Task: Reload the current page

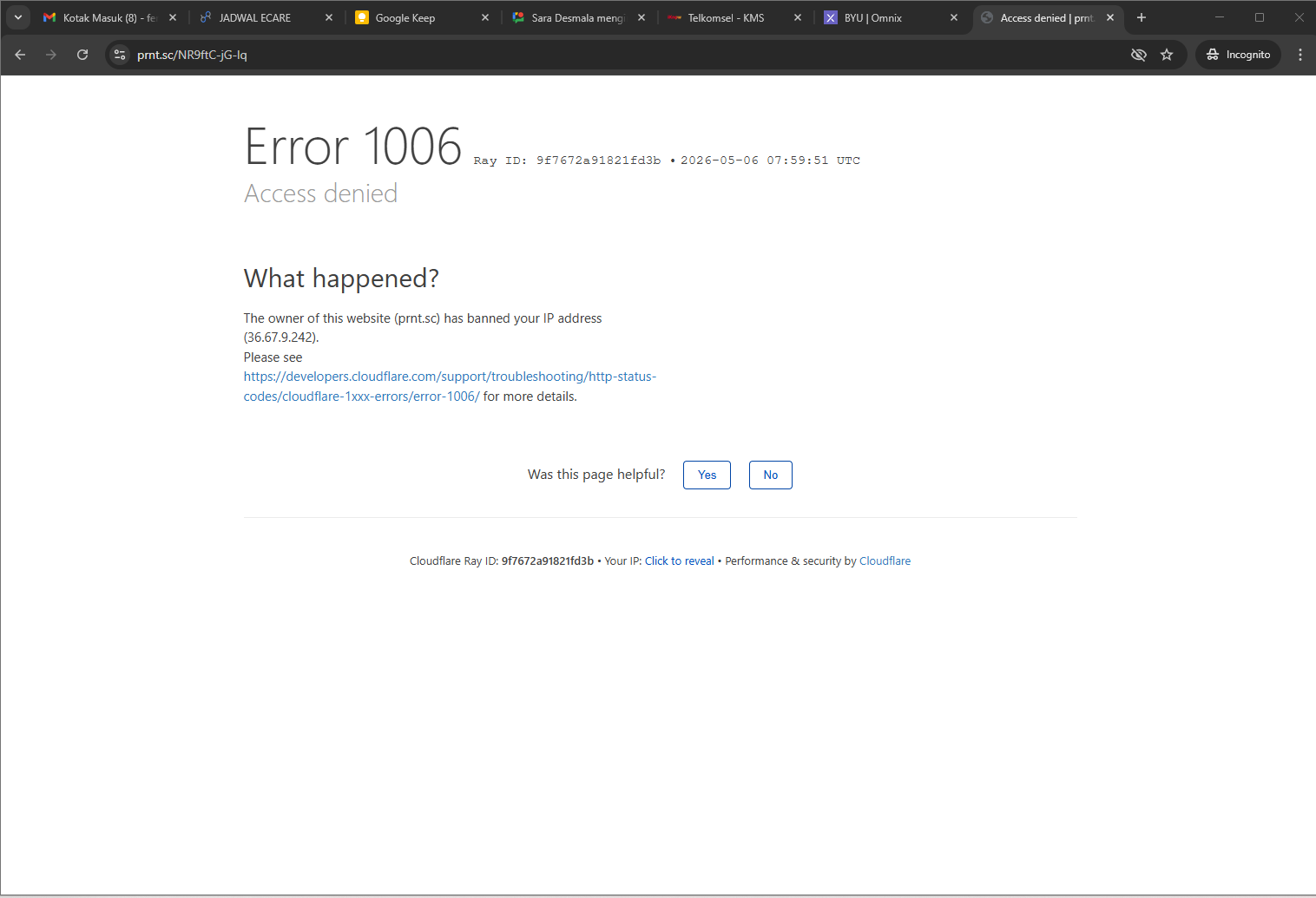Action: [x=82, y=55]
